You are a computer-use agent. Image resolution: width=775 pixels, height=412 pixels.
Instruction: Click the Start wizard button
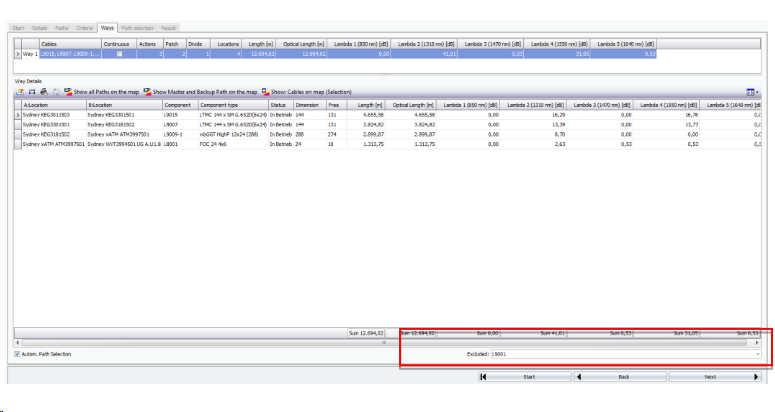tap(524, 377)
